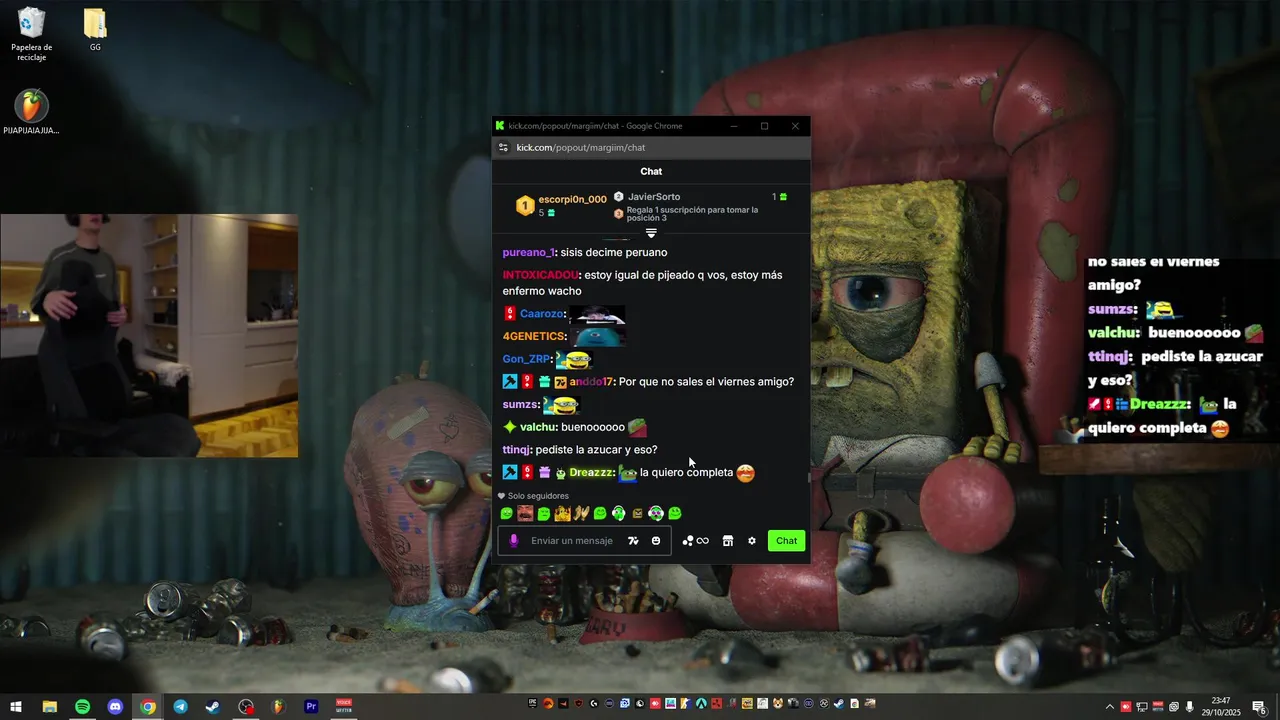1280x720 pixels.
Task: Open FL Studio from the taskbar
Action: [278, 707]
